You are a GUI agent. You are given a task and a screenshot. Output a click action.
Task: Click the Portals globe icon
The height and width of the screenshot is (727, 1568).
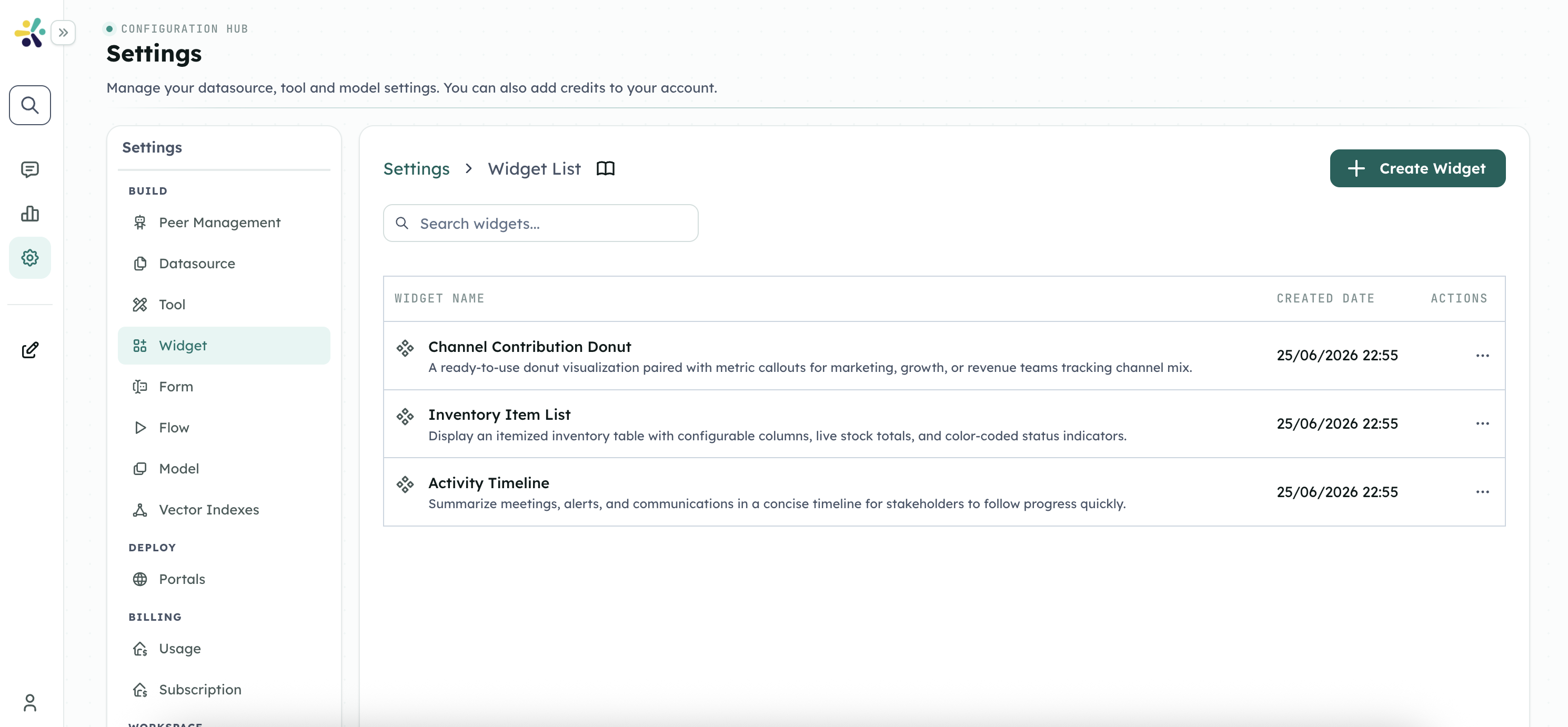coord(140,579)
